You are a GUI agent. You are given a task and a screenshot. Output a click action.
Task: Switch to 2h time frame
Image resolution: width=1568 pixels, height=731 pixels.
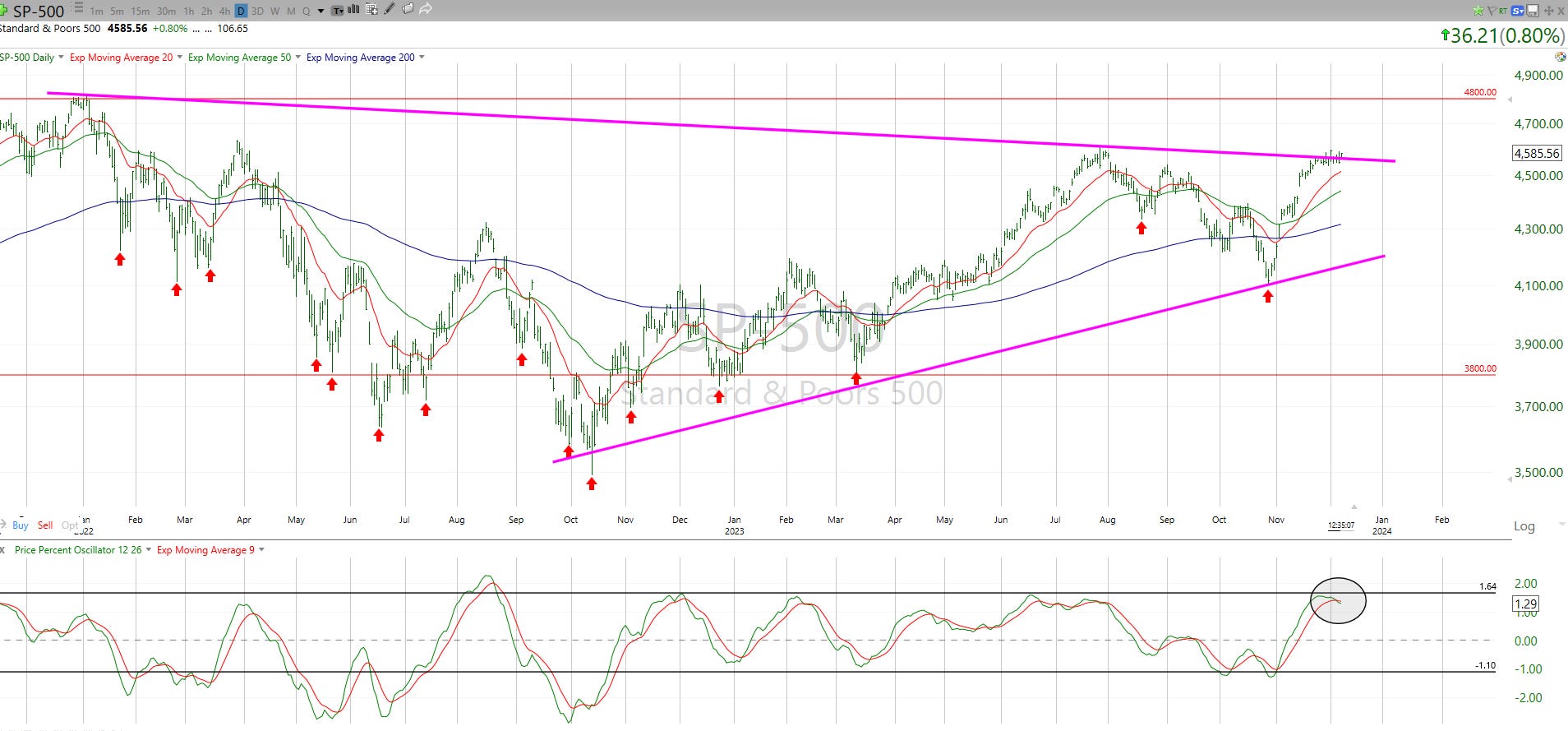pos(206,12)
